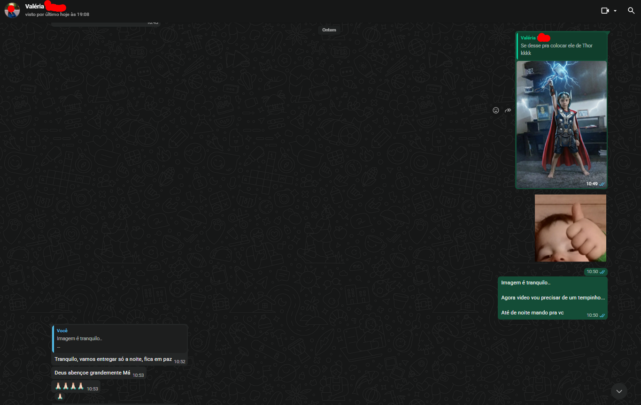Click the 'Deus abençoe grandemente' message
This screenshot has width=641, height=405.
92,373
